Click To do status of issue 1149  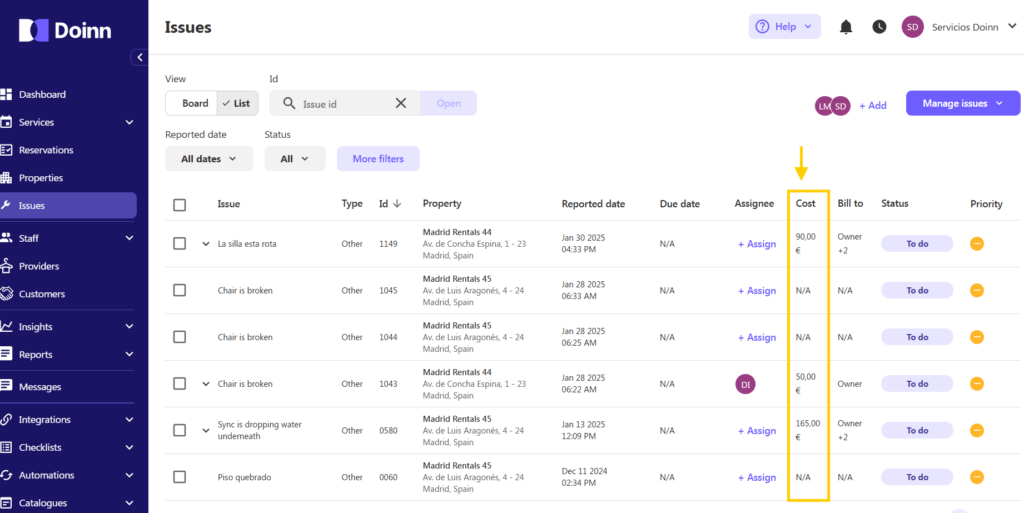917,244
